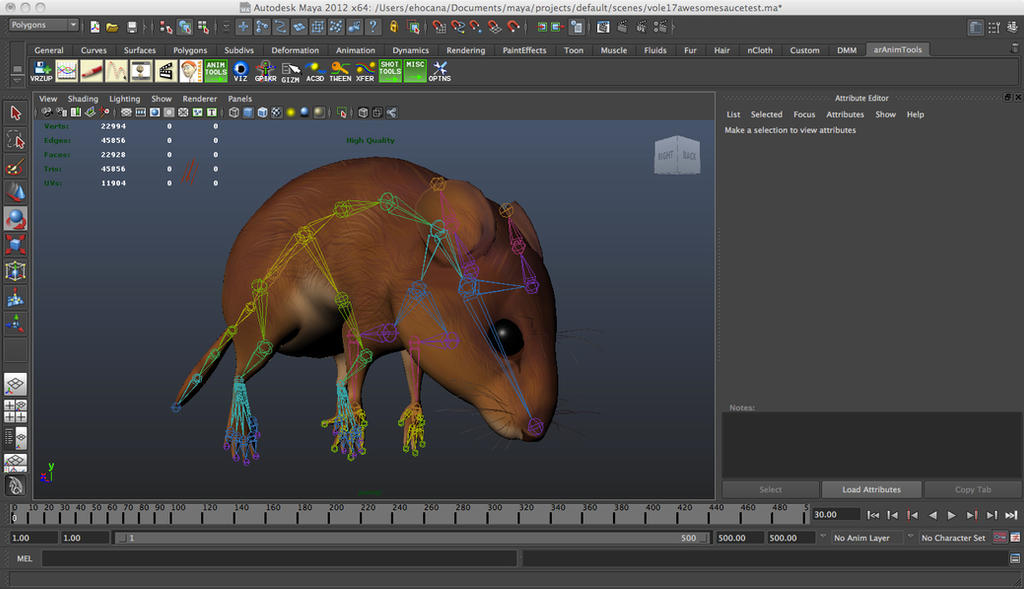The image size is (1024, 589).
Task: Toggle Select by Object Type mode
Action: click(185, 27)
